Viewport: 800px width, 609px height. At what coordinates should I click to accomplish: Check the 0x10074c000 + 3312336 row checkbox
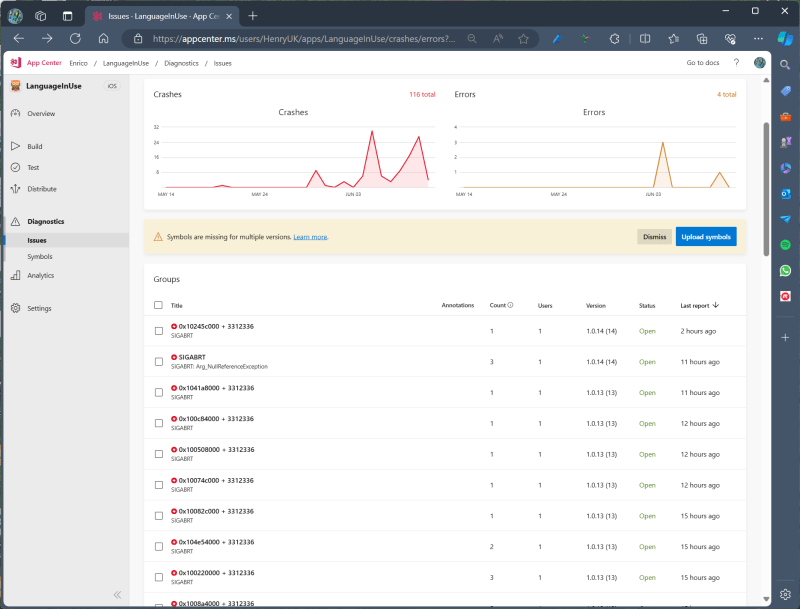(159, 485)
